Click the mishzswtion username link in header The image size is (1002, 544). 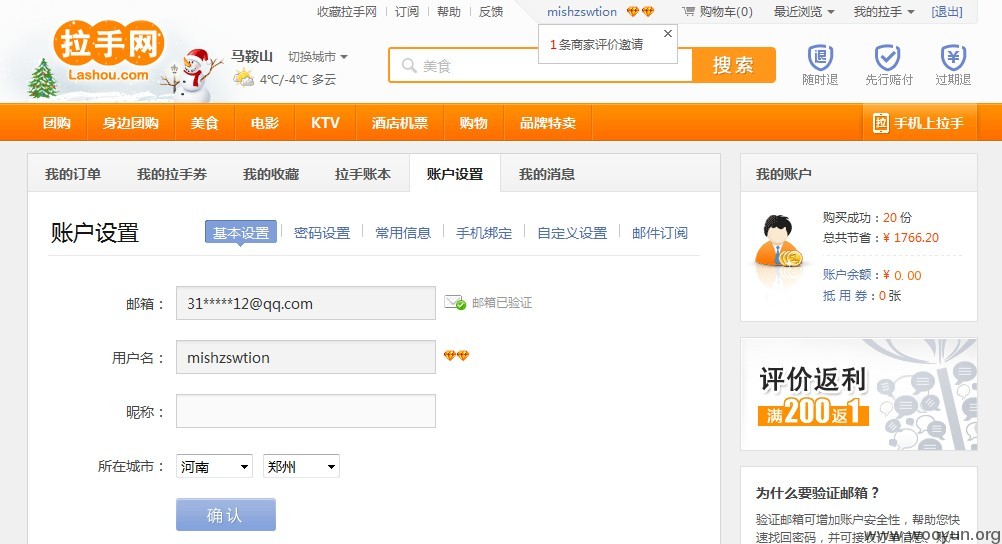(x=582, y=12)
